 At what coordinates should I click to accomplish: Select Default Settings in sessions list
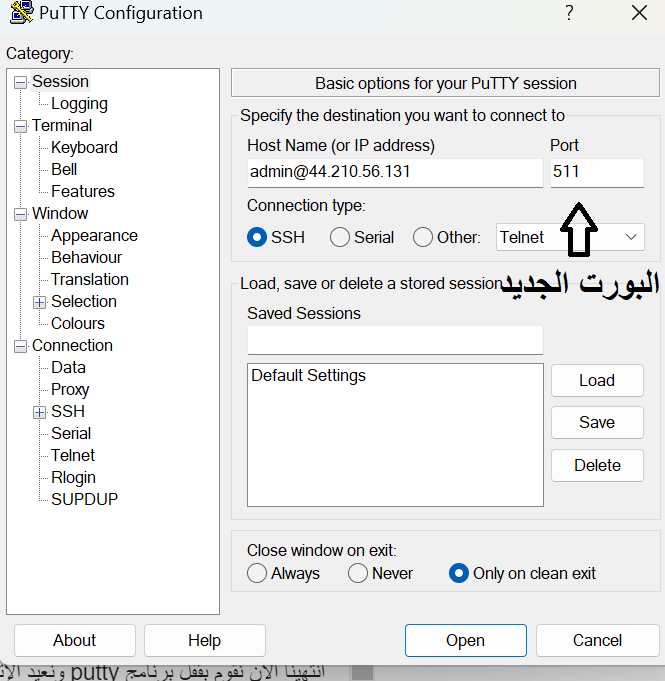[308, 375]
